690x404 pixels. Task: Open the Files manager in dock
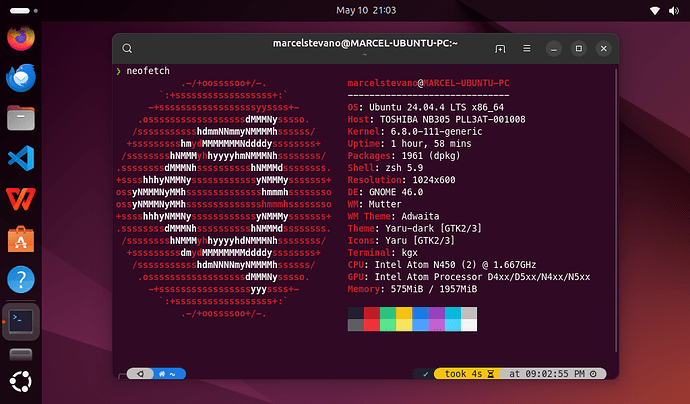tap(21, 118)
